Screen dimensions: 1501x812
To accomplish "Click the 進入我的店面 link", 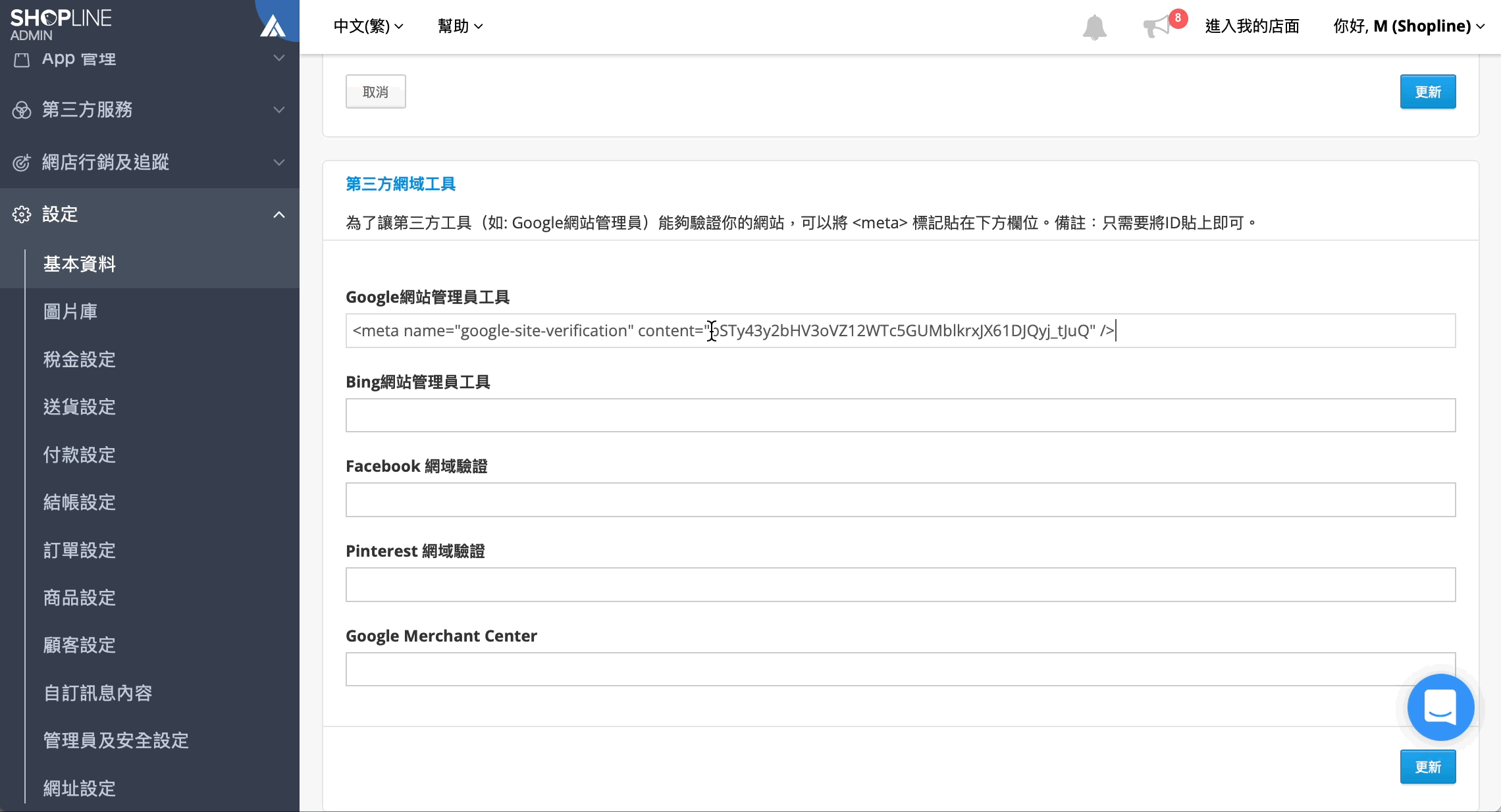I will point(1252,26).
